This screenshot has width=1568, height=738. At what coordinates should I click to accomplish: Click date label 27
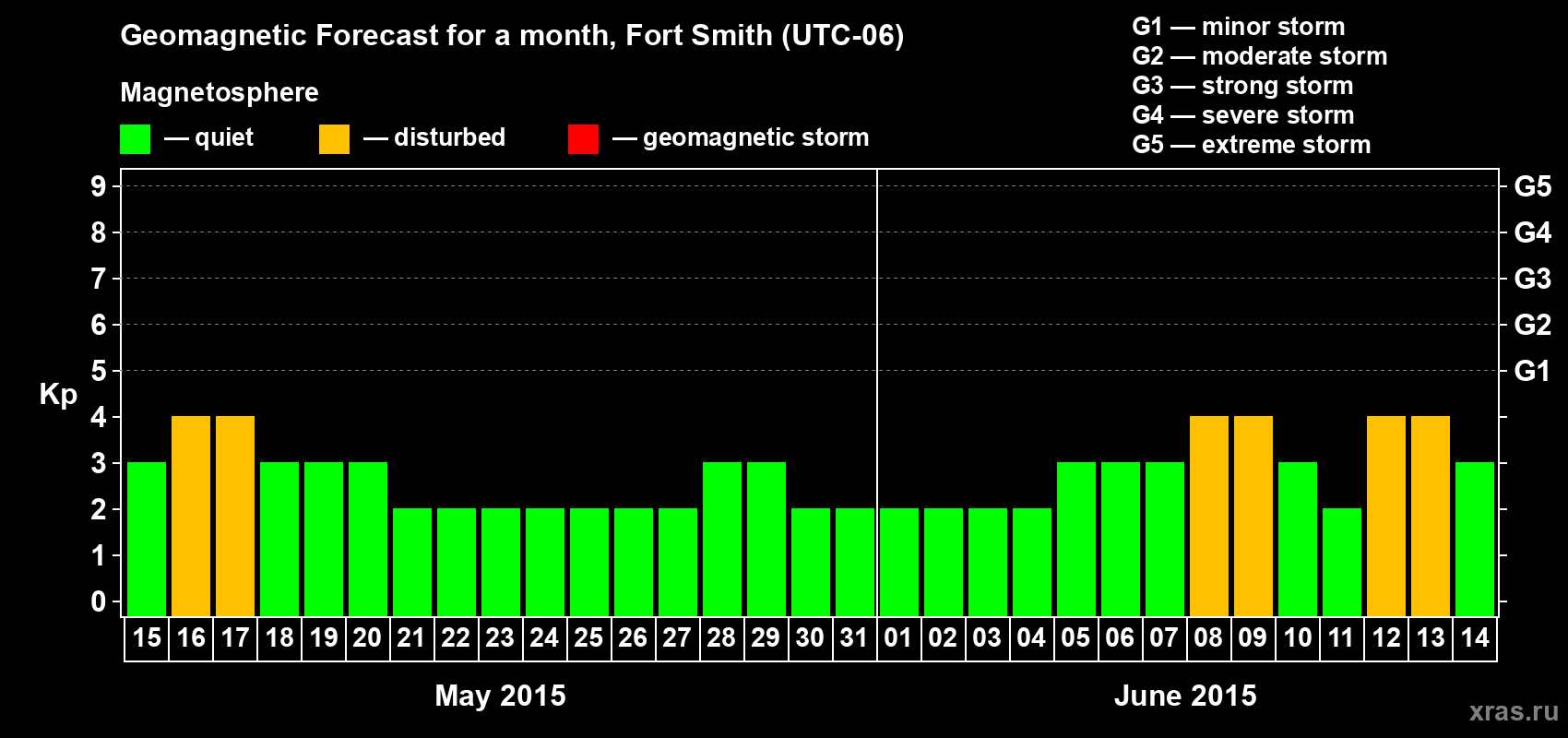(677, 637)
